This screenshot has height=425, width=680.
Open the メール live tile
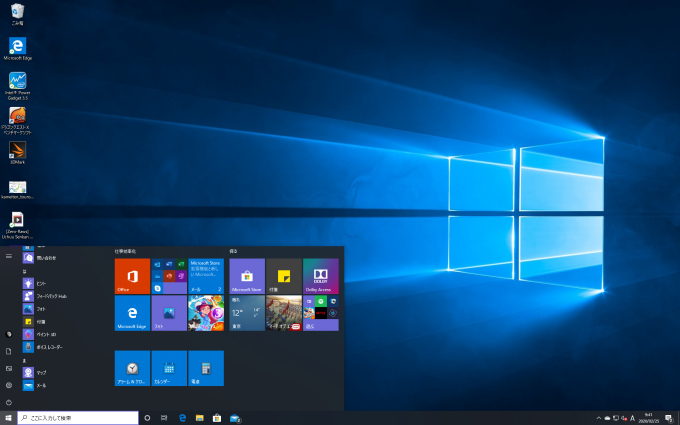(206, 276)
